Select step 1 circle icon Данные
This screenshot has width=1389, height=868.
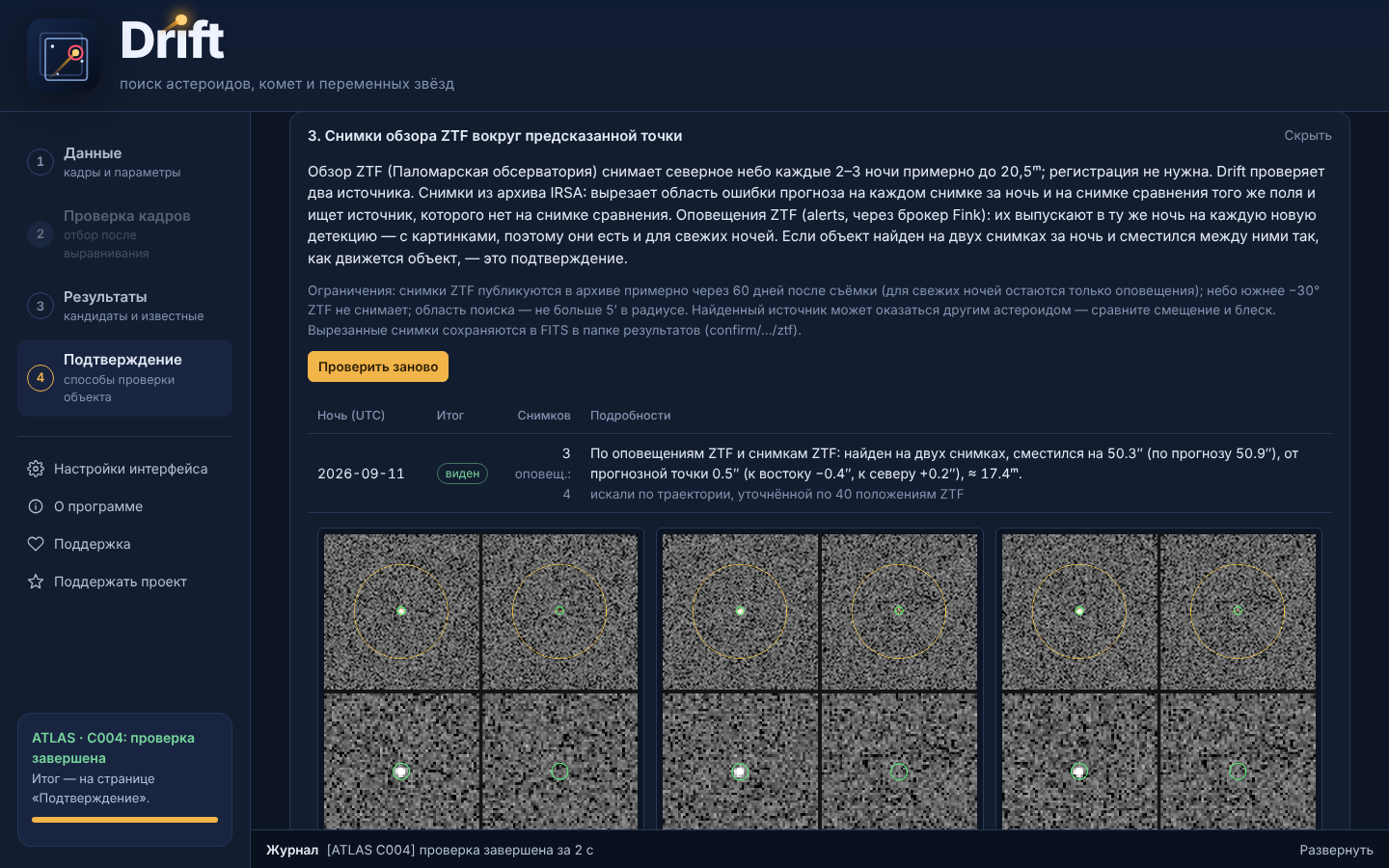[41, 162]
